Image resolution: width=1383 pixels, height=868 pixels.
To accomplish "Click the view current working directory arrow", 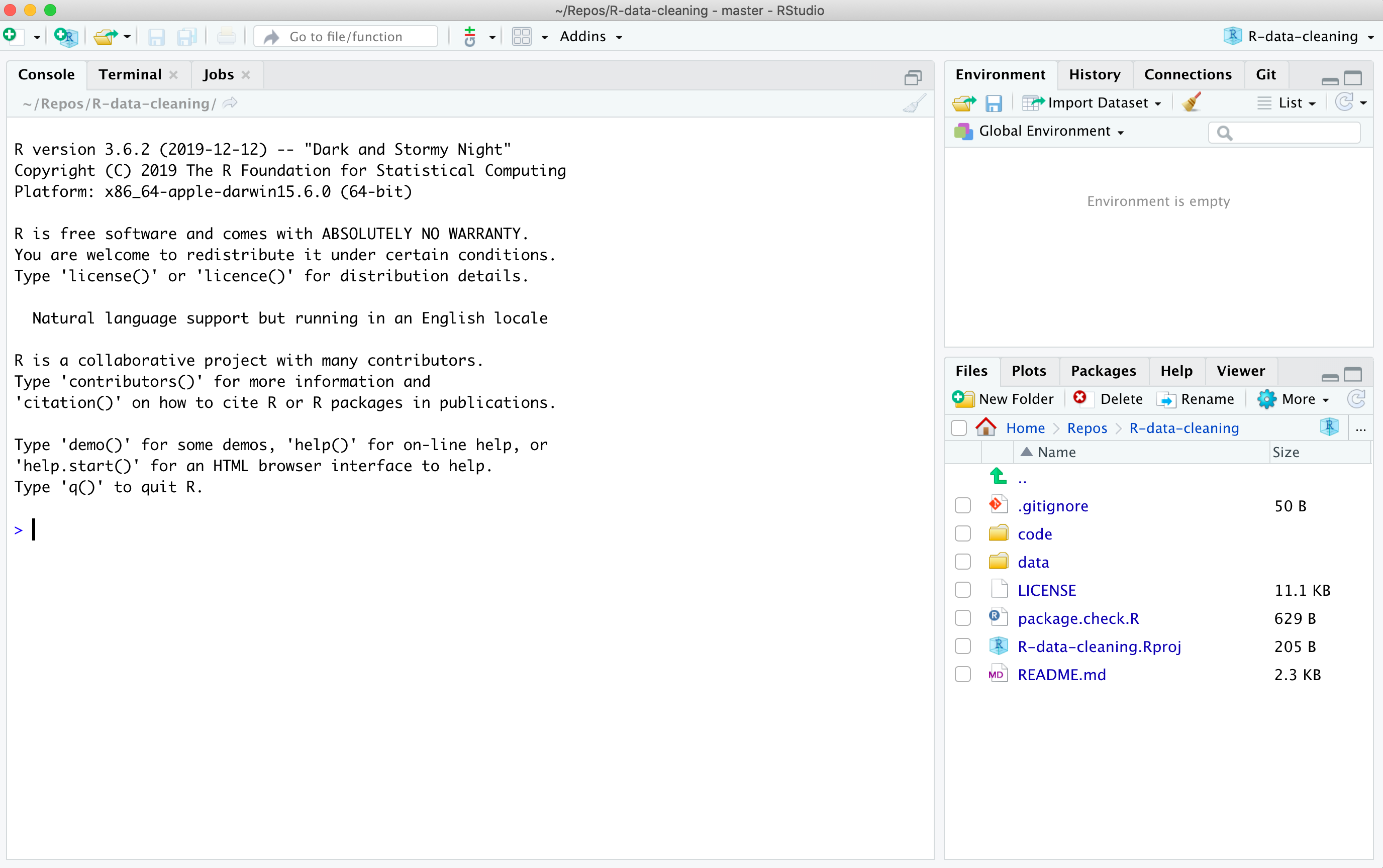I will [x=230, y=103].
